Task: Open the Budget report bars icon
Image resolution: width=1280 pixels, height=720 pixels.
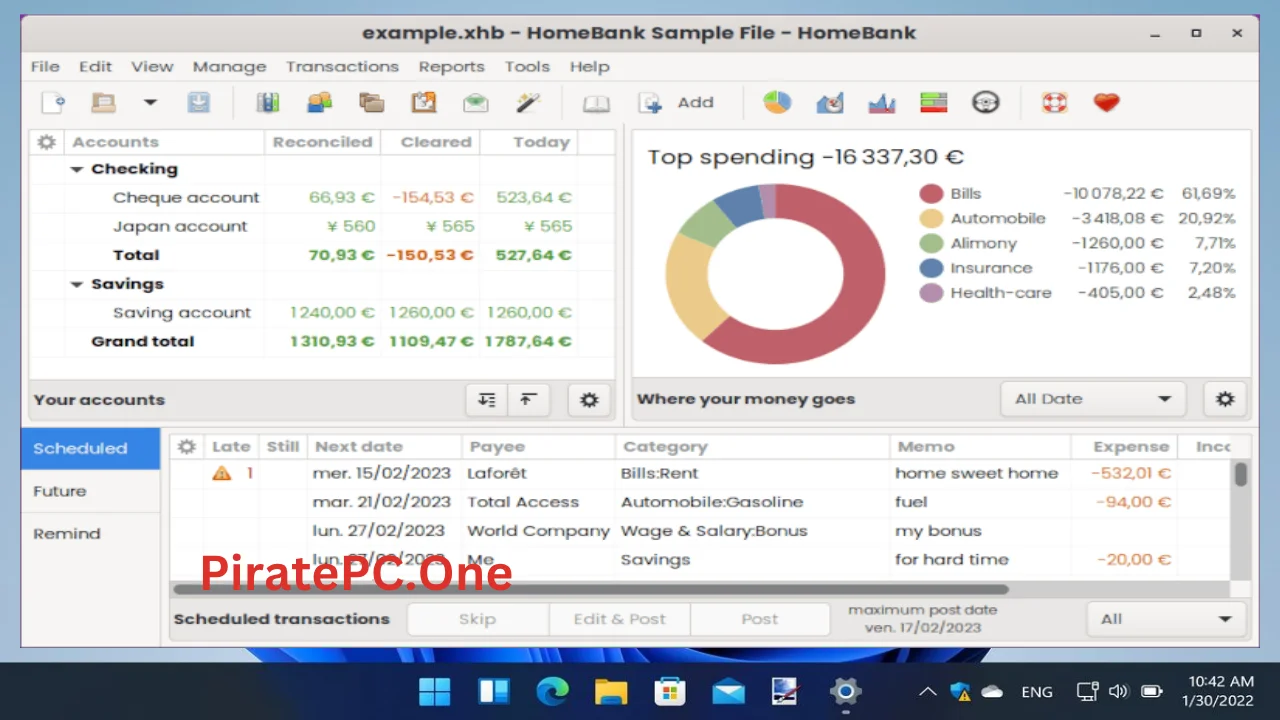Action: (x=934, y=102)
